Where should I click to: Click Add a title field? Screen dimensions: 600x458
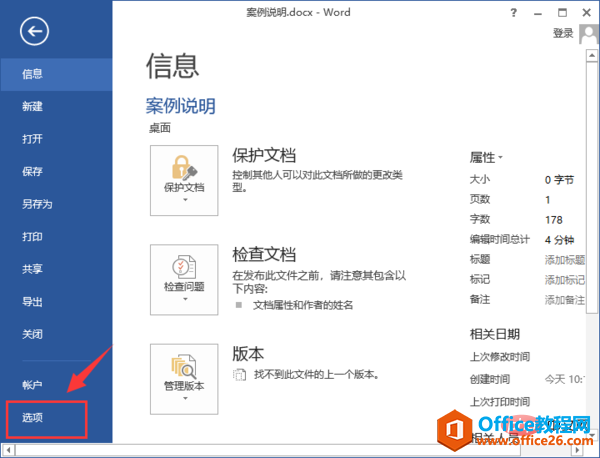click(565, 260)
